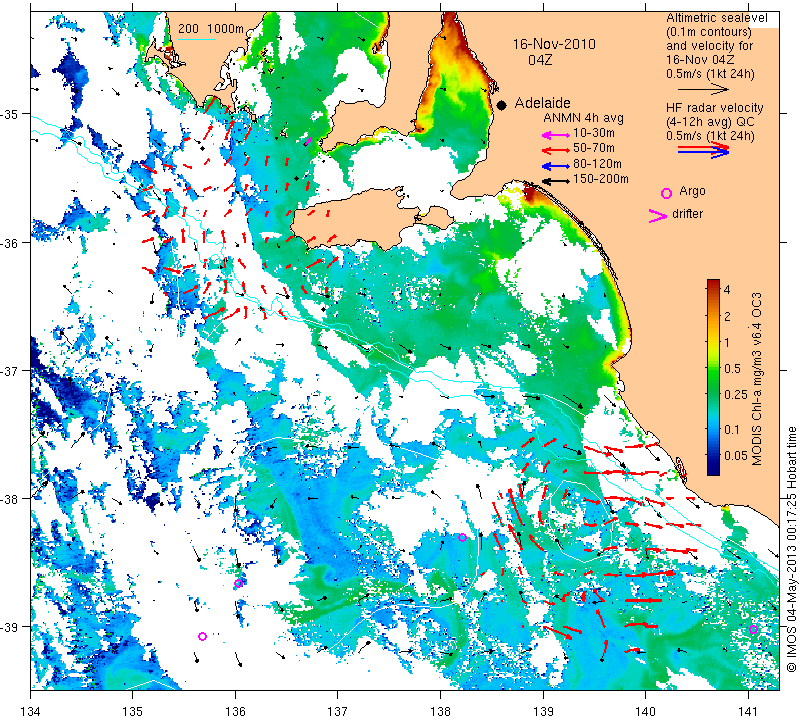Click the black 150-200m legend arrow

[556, 181]
